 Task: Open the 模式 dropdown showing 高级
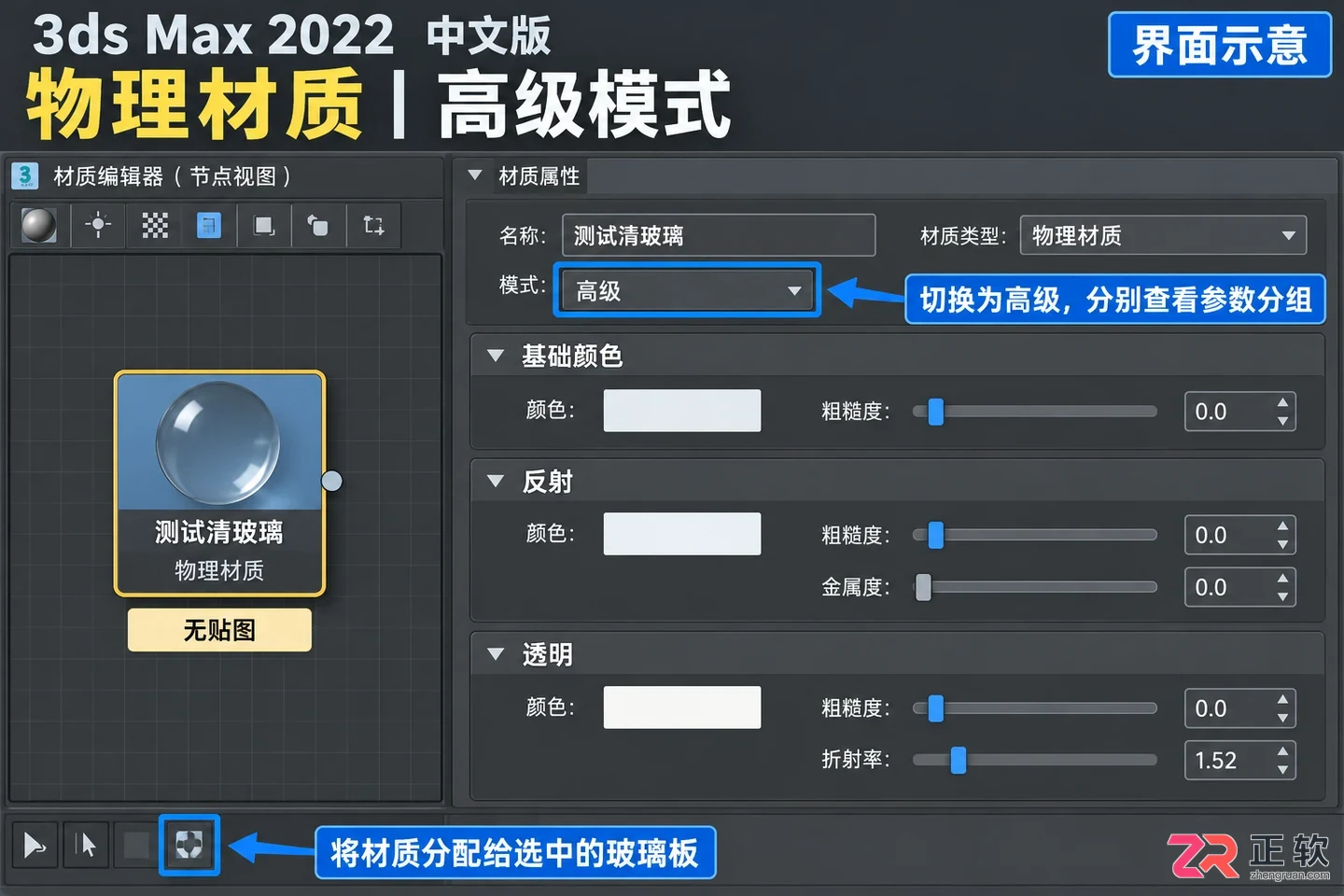688,290
